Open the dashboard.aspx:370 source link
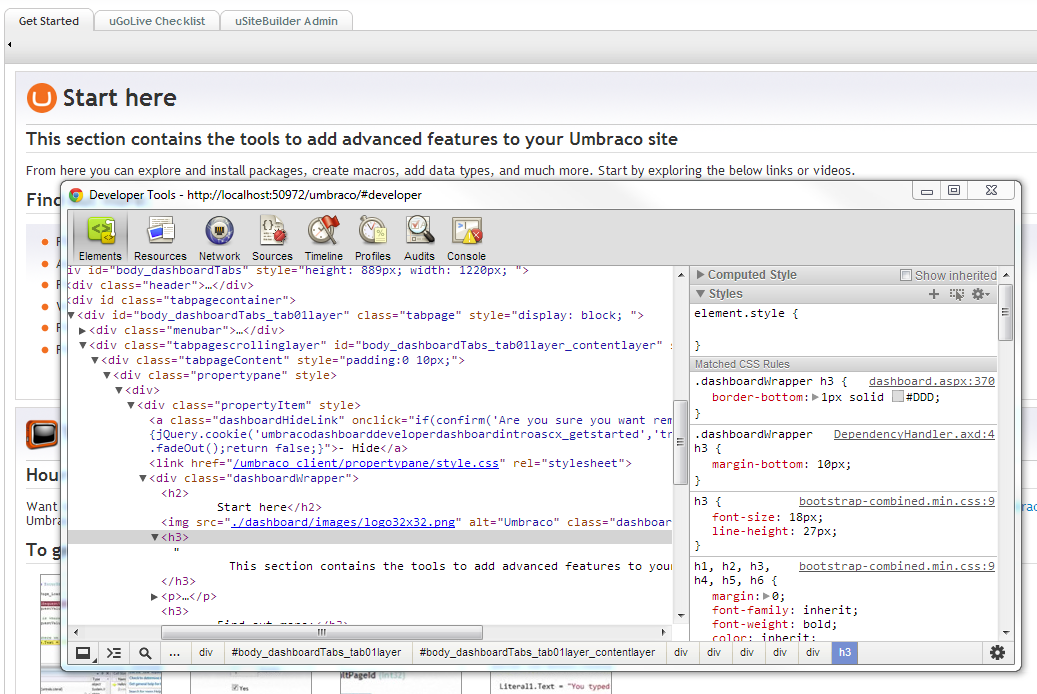The height and width of the screenshot is (694, 1037). point(931,382)
